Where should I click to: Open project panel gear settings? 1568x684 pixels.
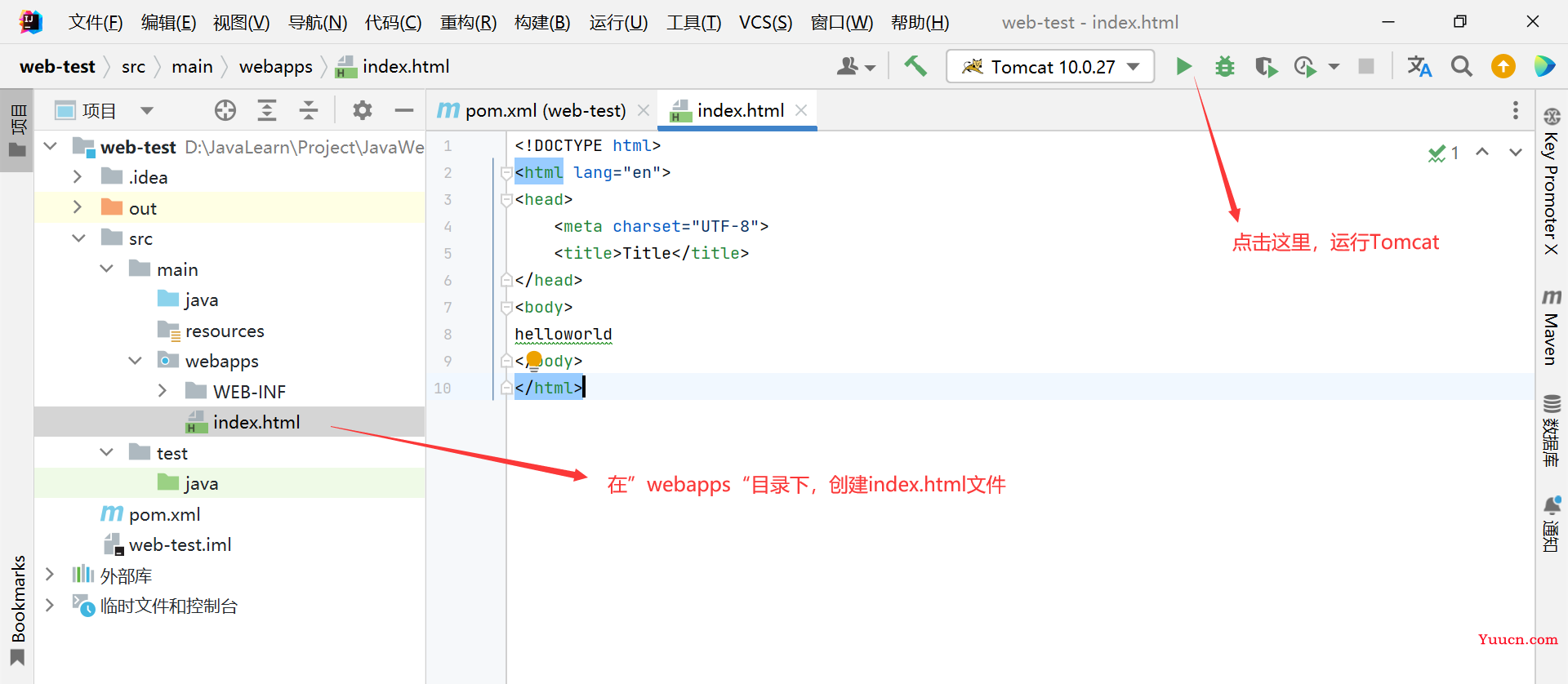363,110
